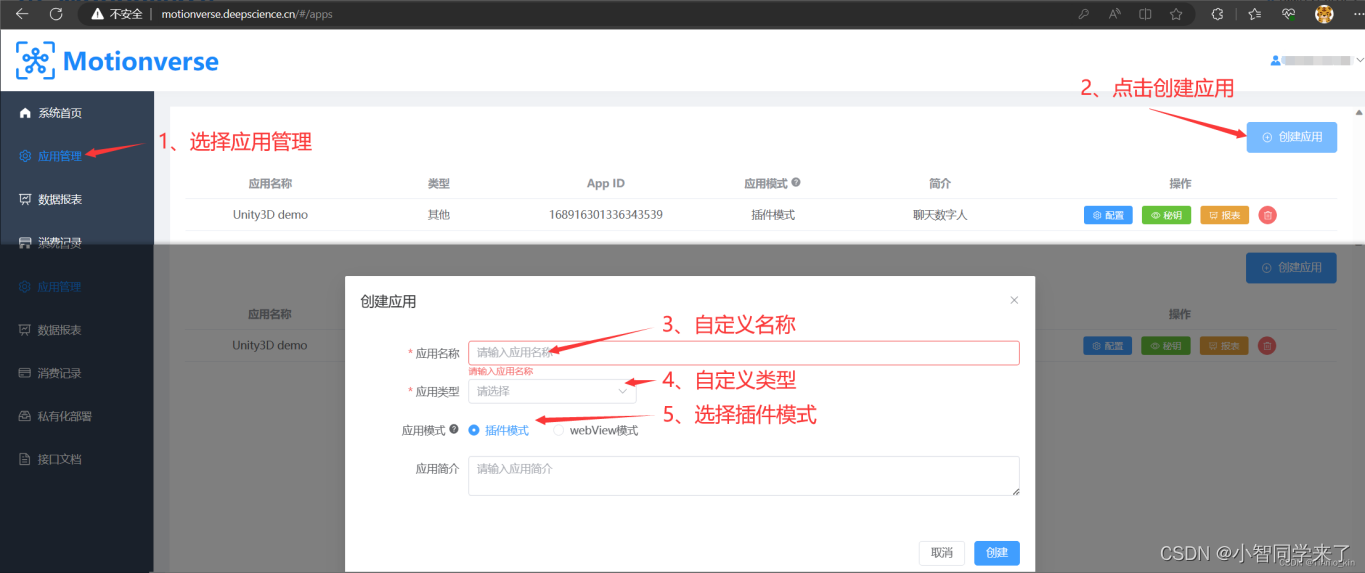Click the read aloud icon in address bar
Image resolution: width=1365 pixels, height=573 pixels.
[x=1115, y=14]
